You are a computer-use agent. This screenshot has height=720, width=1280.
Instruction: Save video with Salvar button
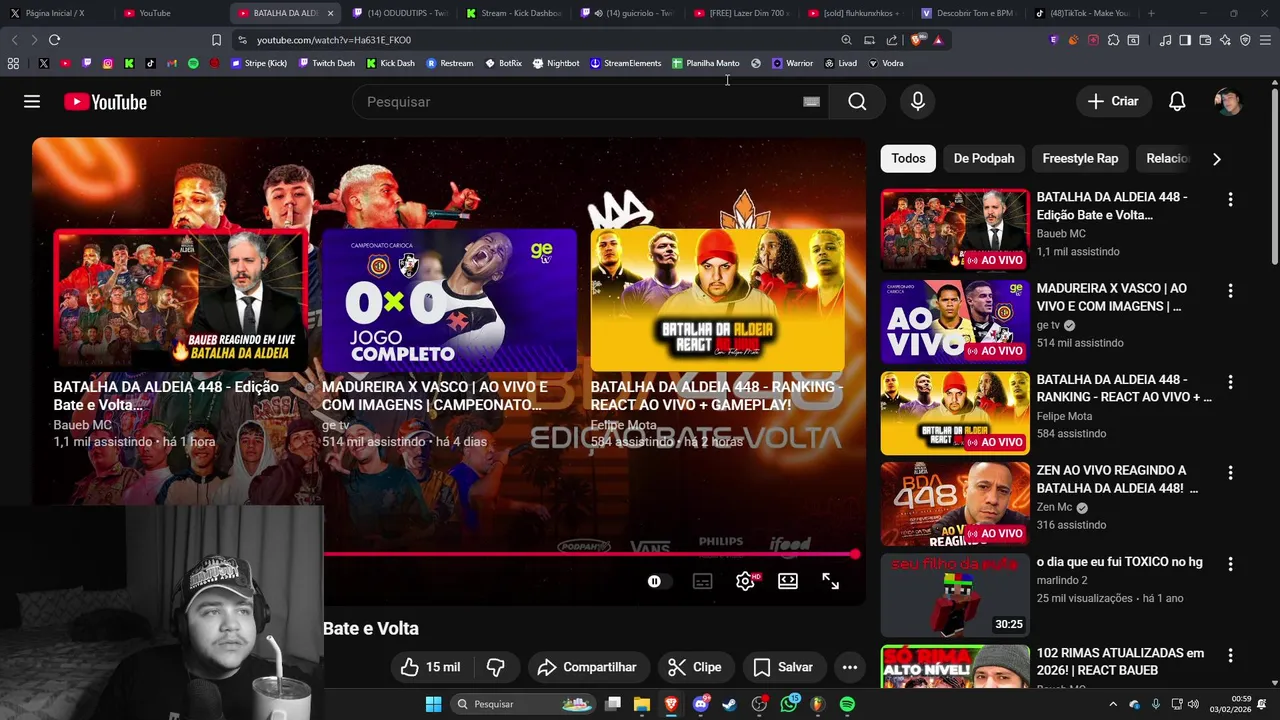point(783,667)
